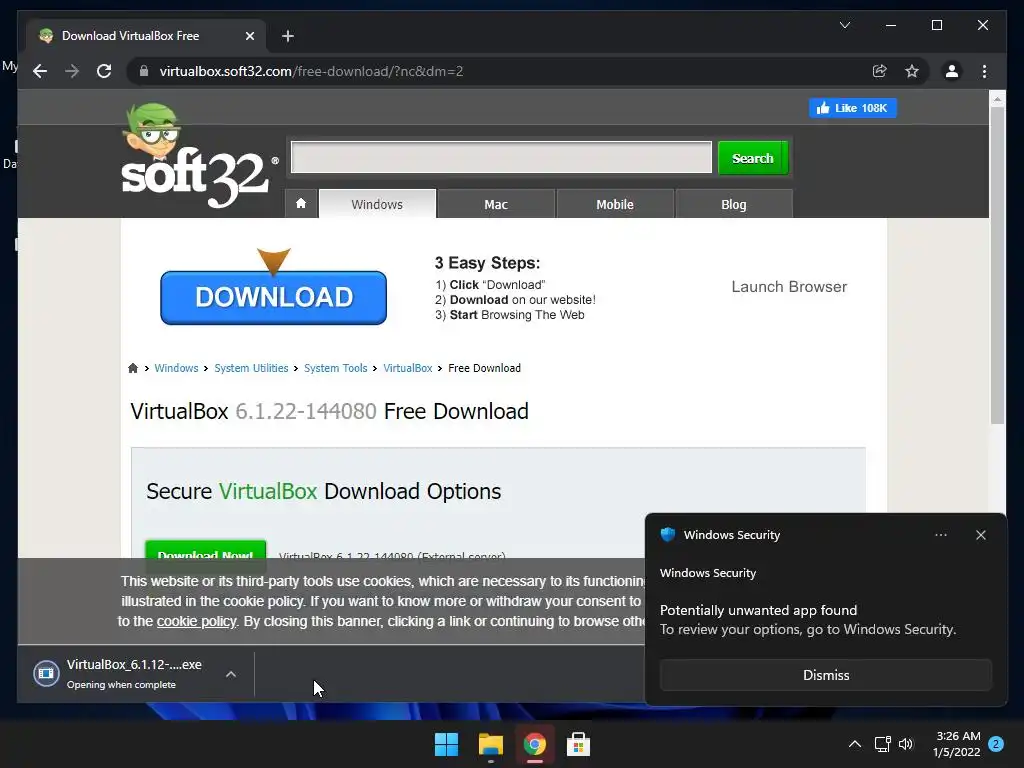Click the browser back arrow

pyautogui.click(x=40, y=71)
